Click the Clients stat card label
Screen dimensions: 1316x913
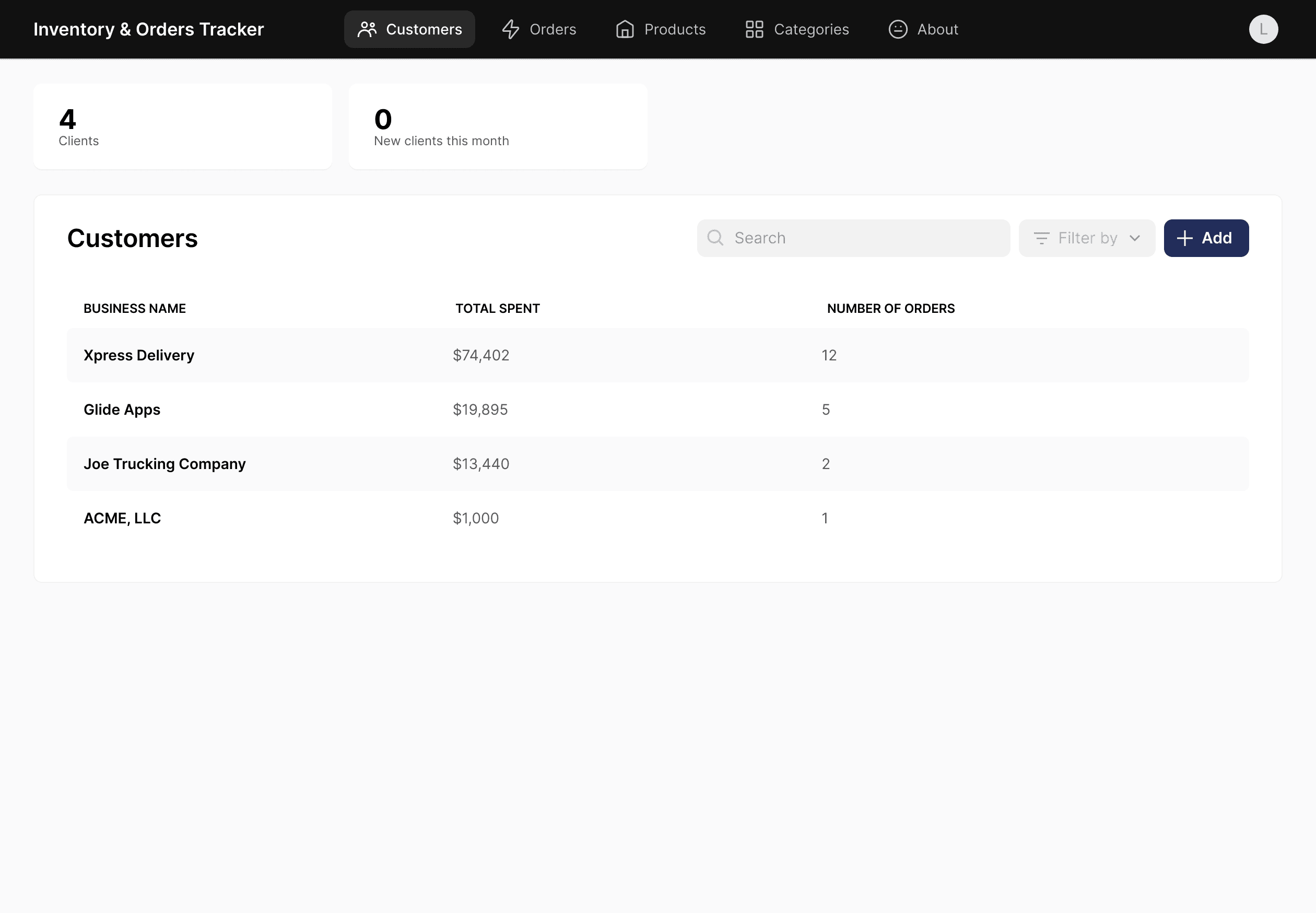(78, 141)
